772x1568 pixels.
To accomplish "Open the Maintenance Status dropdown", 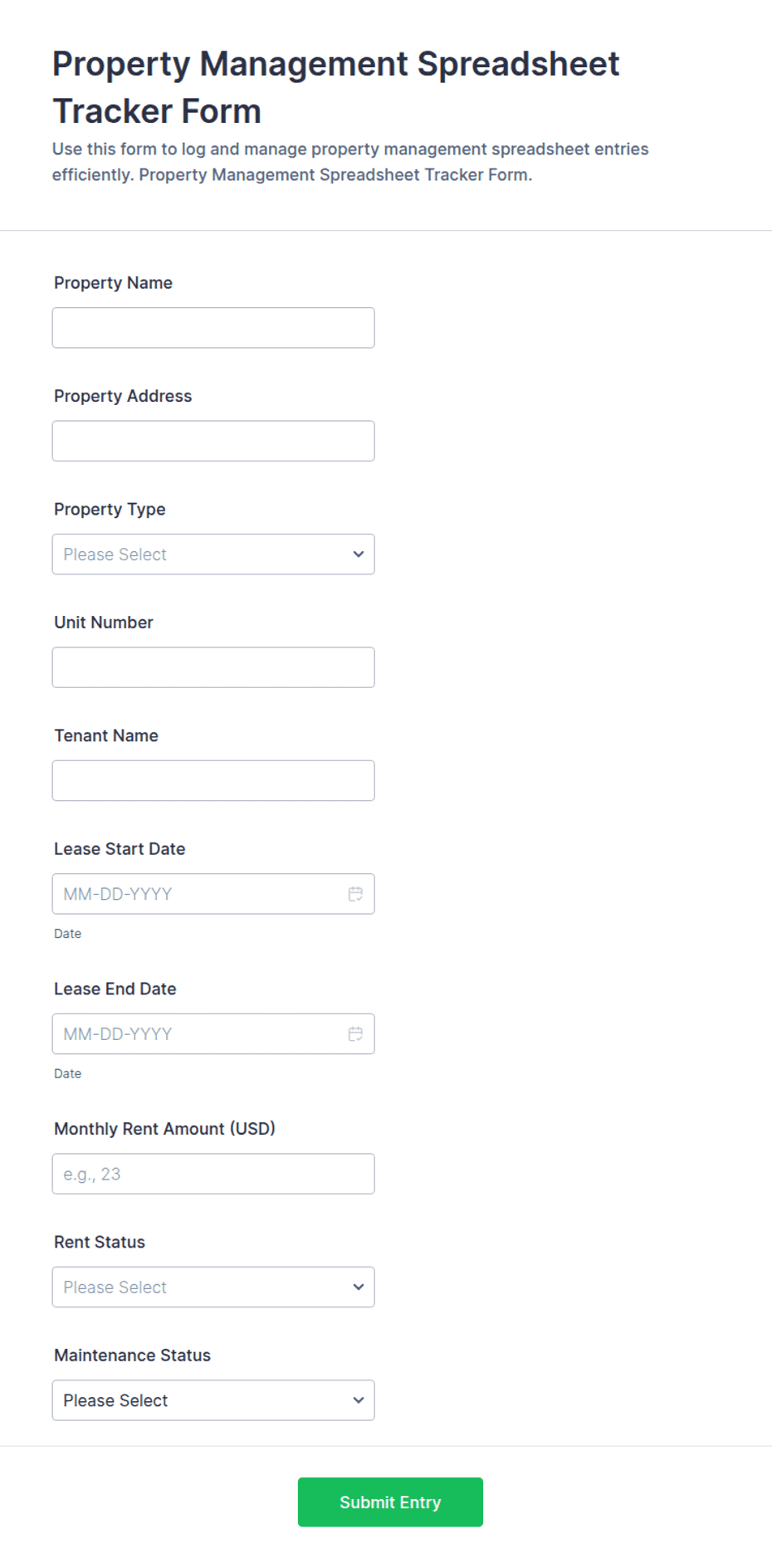I will pos(213,1399).
